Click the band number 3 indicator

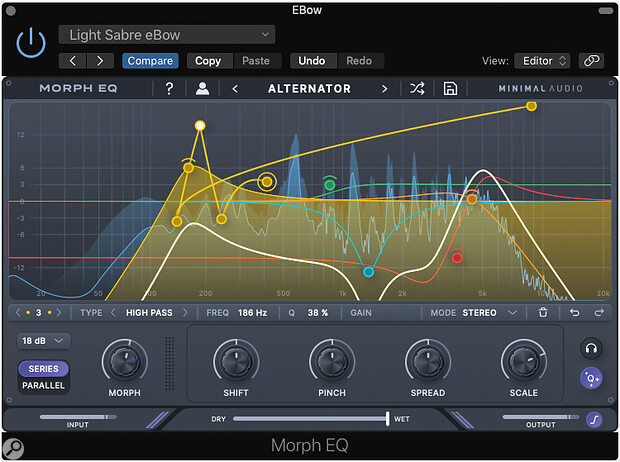pos(38,313)
